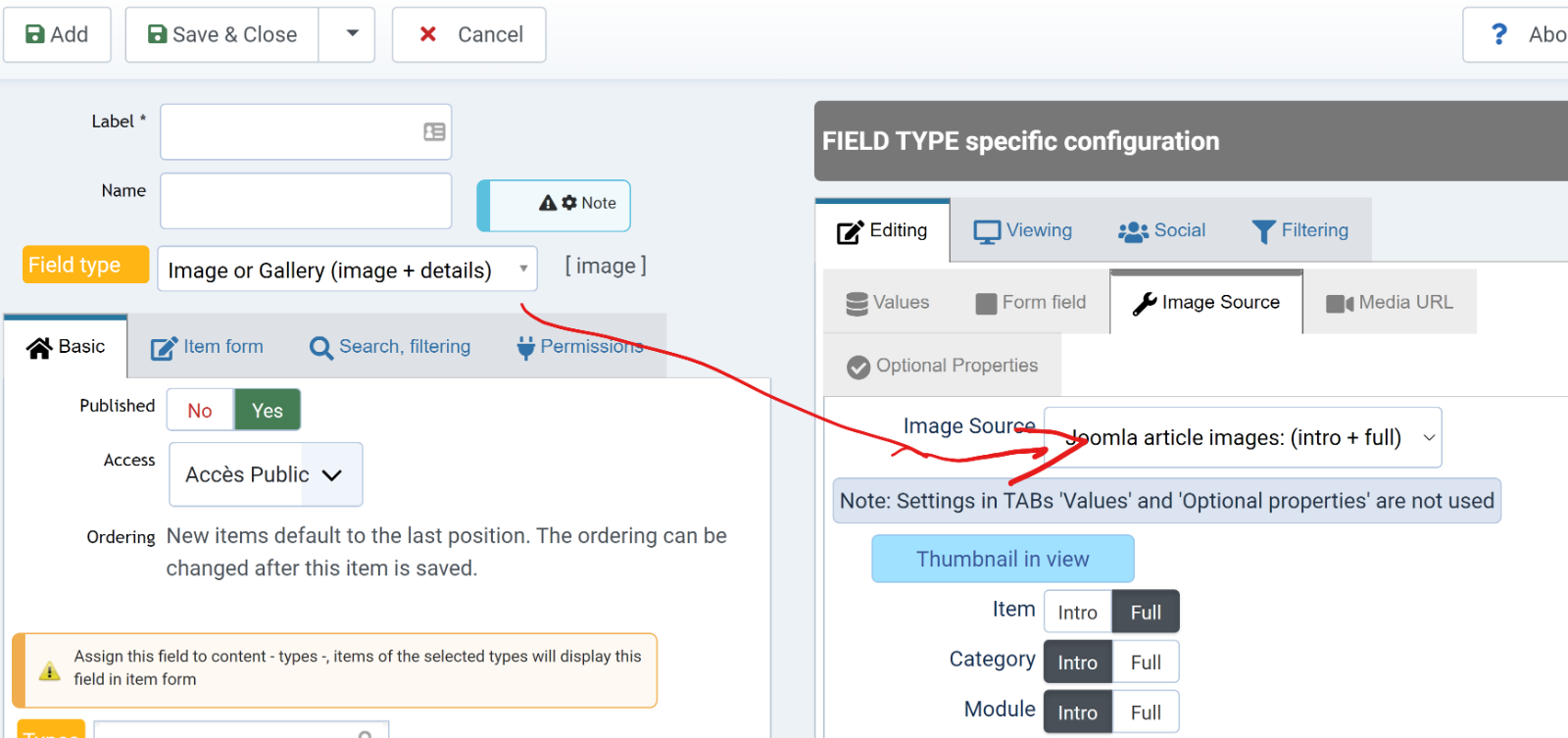Switch to the Item form tab
The image size is (1568, 738).
(208, 347)
